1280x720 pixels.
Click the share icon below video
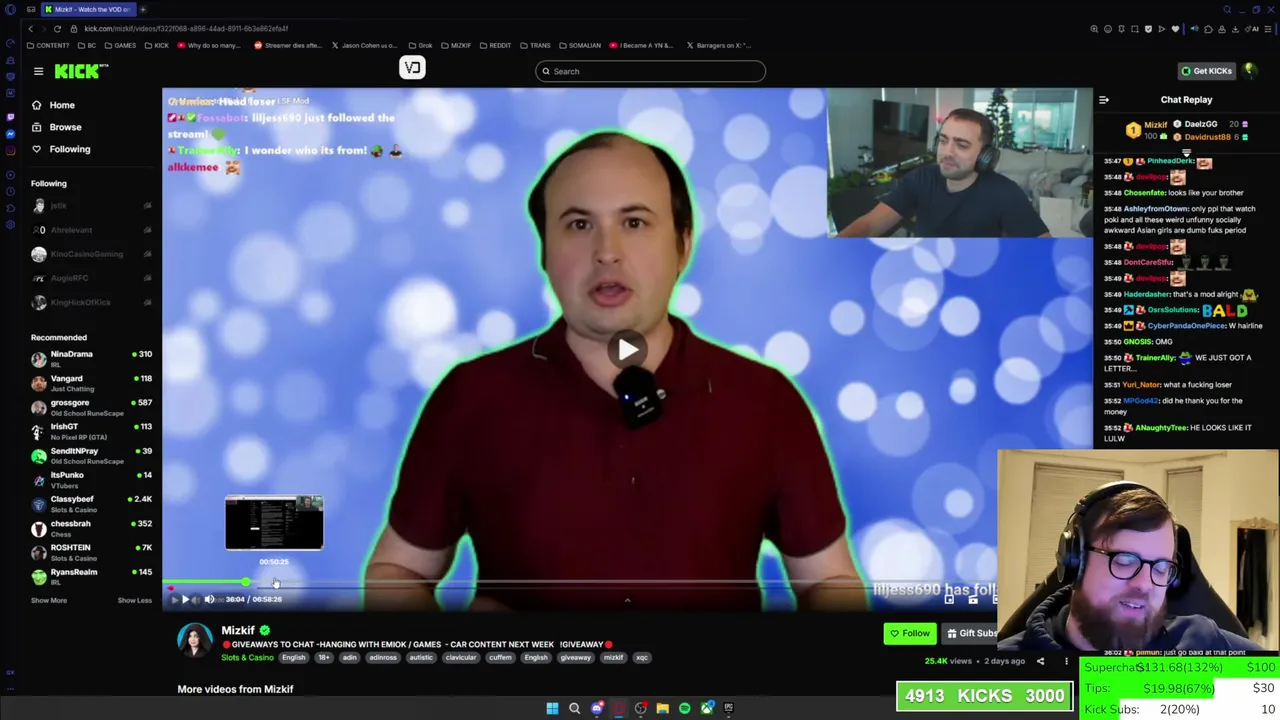(x=1040, y=661)
